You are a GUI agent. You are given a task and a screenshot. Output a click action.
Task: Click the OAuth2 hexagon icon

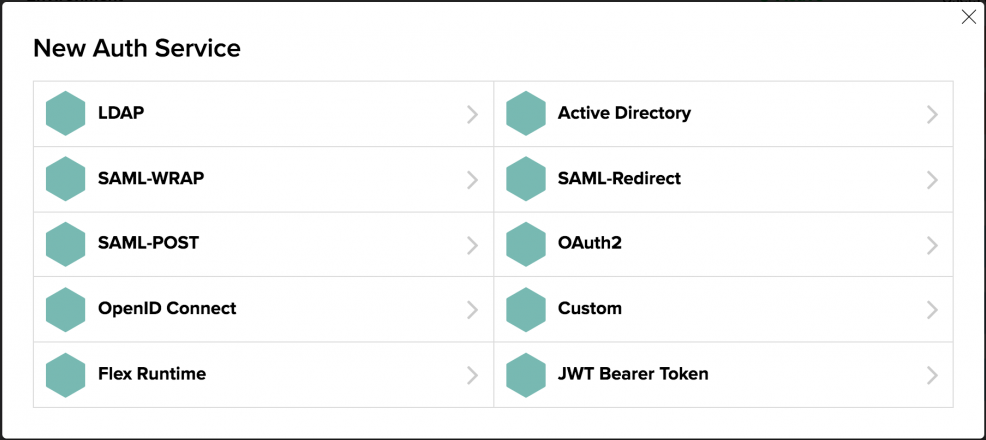526,244
